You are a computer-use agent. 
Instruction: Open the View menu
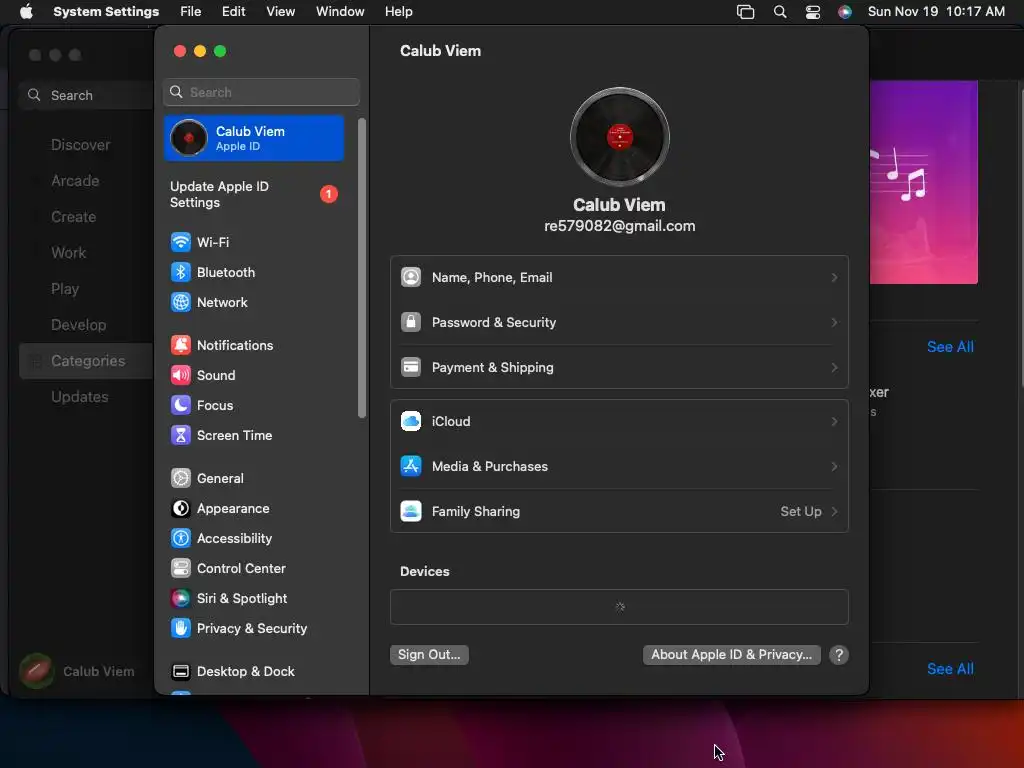click(280, 12)
